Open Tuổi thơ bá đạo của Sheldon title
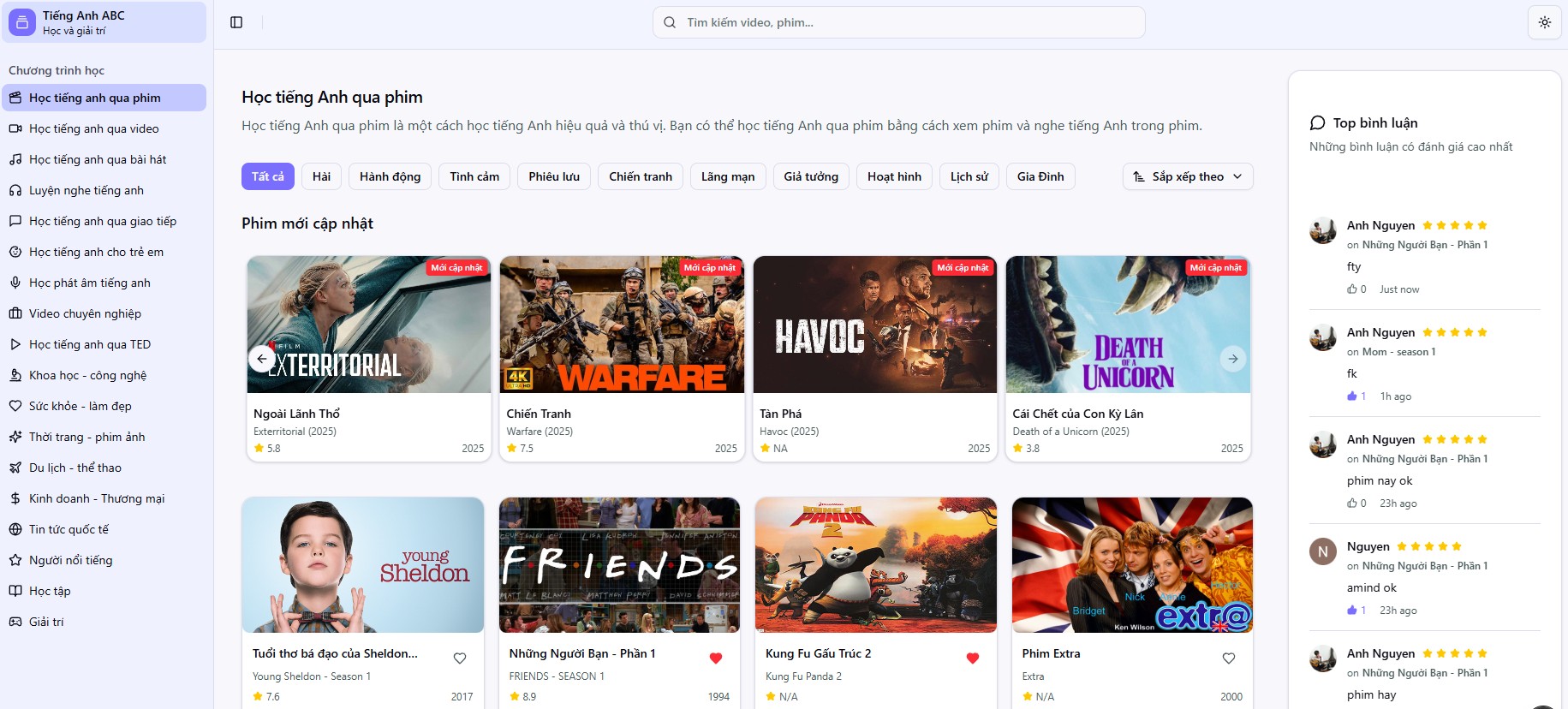The image size is (1568, 709). 335,653
